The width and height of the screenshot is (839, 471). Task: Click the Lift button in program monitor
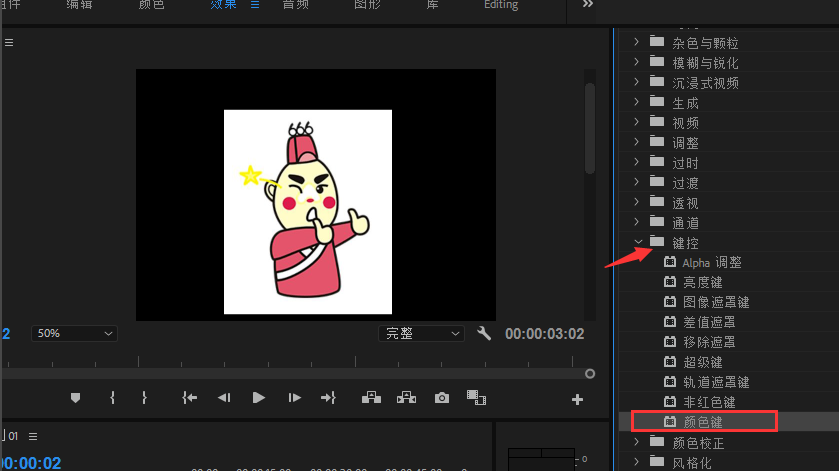371,398
